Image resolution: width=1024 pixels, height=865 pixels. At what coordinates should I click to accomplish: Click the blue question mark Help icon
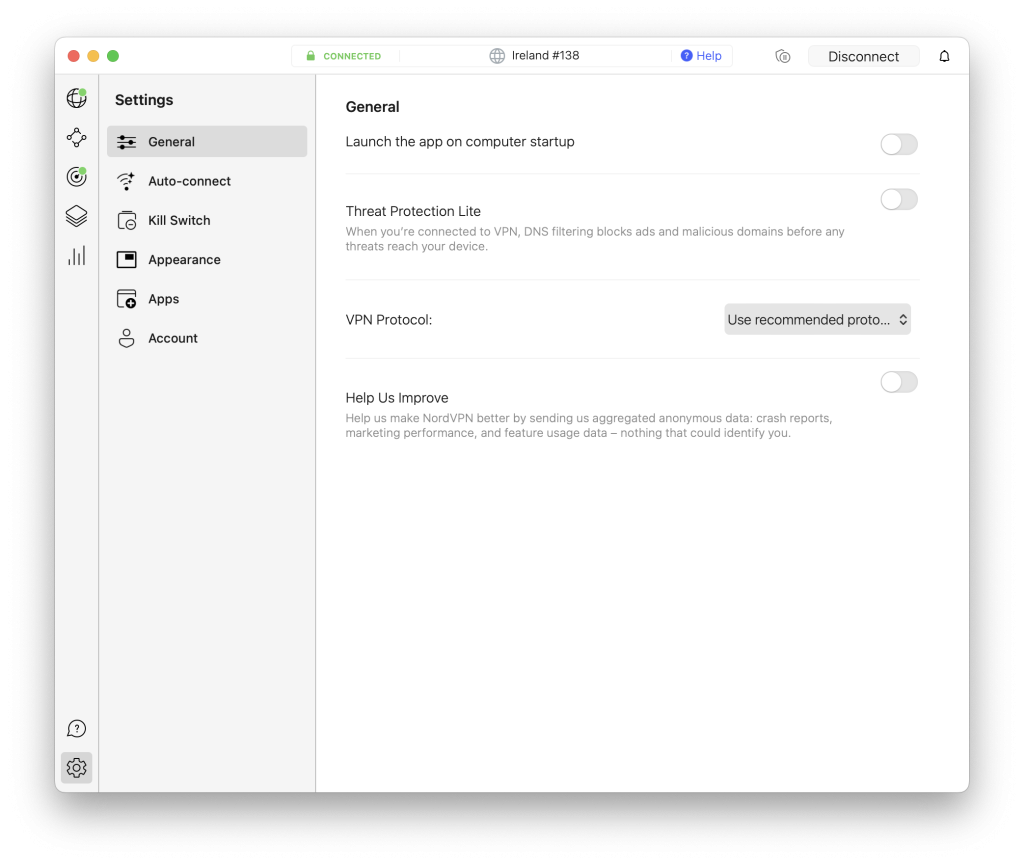pyautogui.click(x=686, y=55)
